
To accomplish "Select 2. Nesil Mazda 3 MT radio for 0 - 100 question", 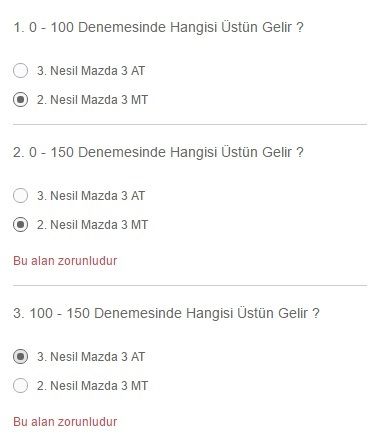I will pos(20,100).
